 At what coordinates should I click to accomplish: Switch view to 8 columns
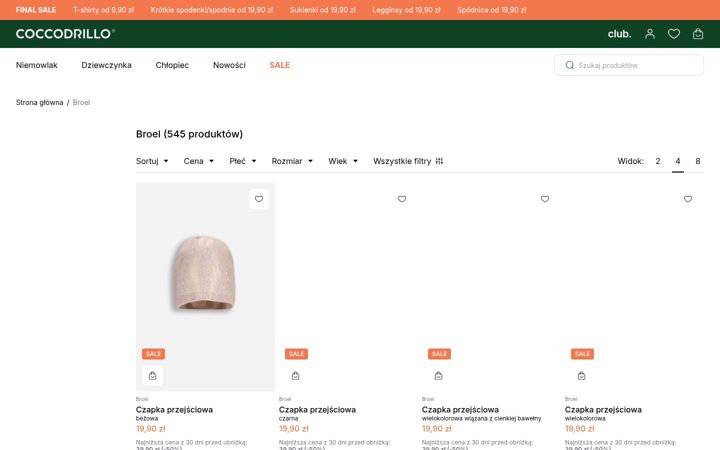point(698,161)
